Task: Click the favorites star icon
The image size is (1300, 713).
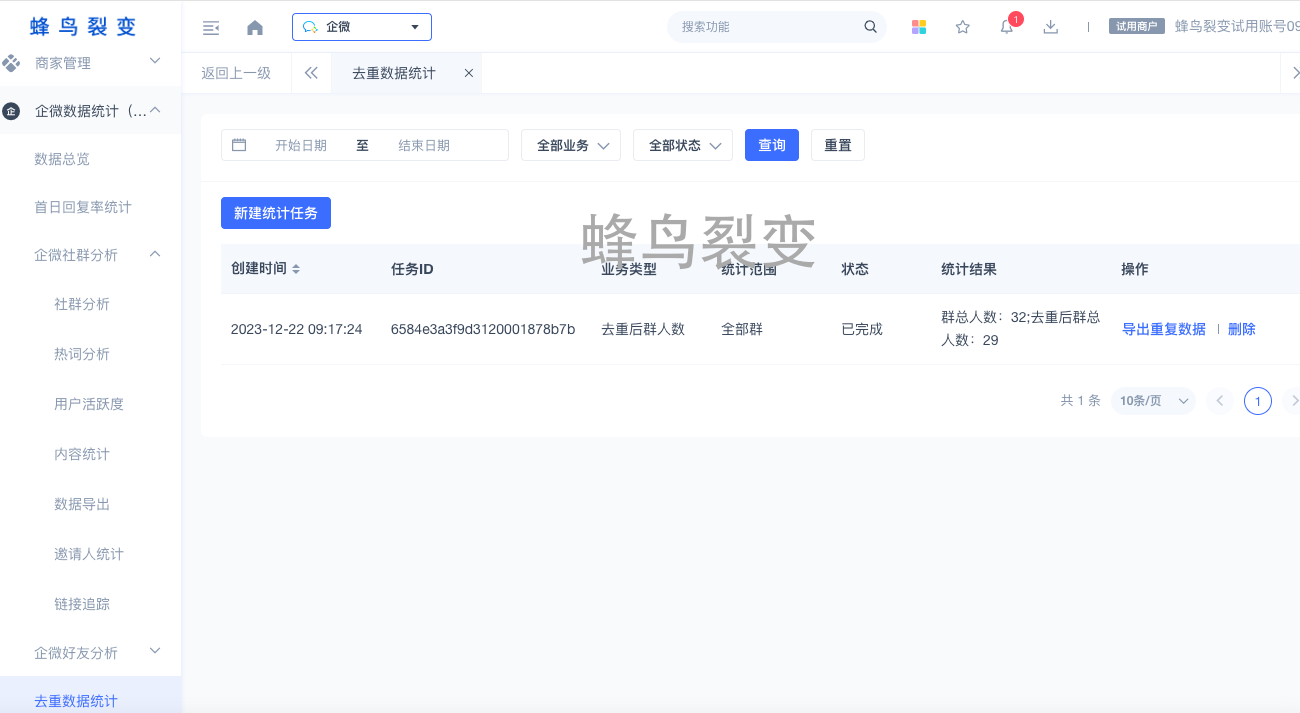Action: [963, 27]
